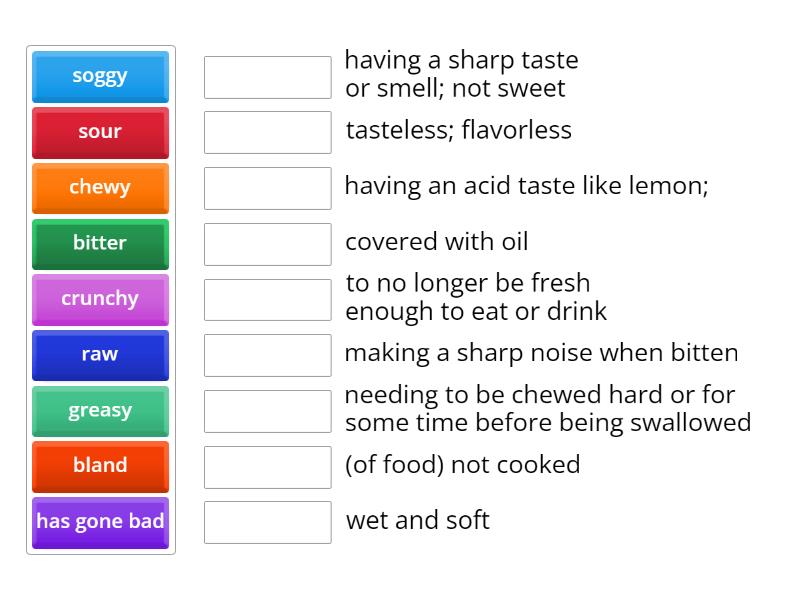Select the "bland" word tile
This screenshot has height=600, width=800.
coord(100,466)
